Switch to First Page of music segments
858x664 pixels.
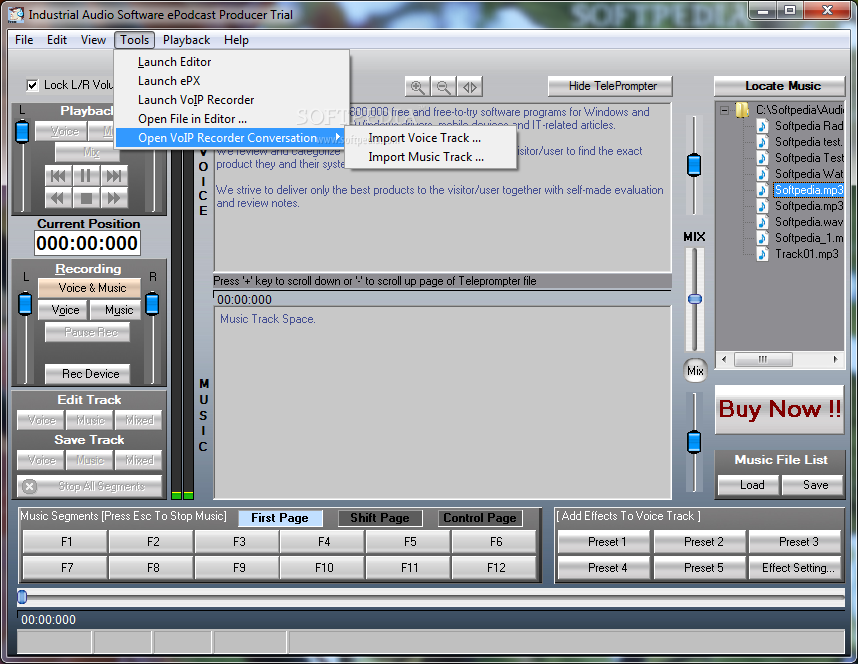click(280, 518)
